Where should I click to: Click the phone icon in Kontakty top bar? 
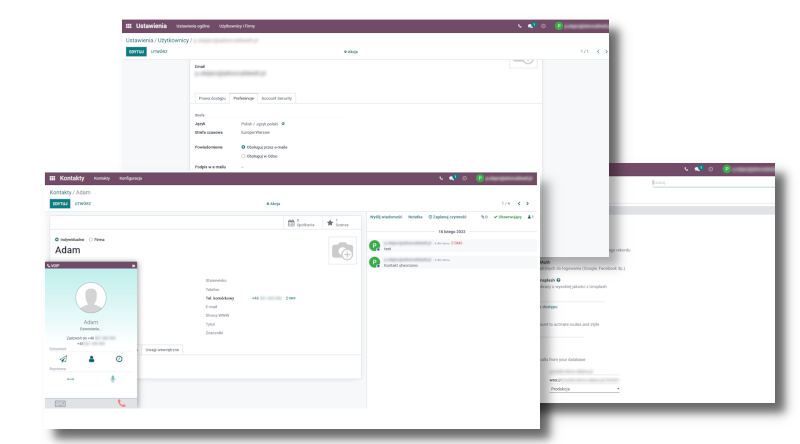[x=441, y=178]
